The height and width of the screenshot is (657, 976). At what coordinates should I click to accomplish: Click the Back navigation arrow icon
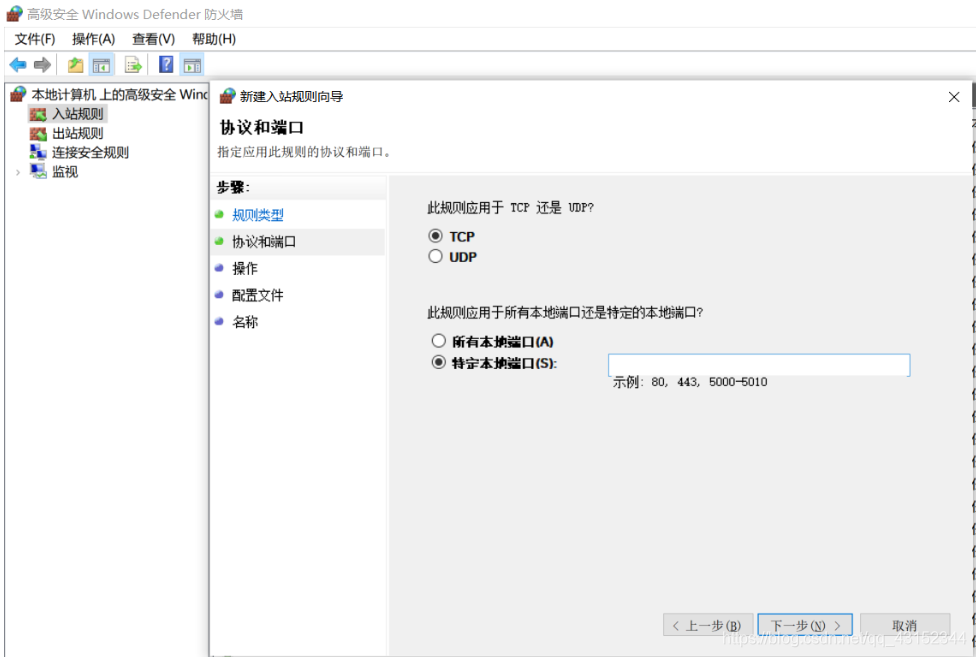pos(17,64)
